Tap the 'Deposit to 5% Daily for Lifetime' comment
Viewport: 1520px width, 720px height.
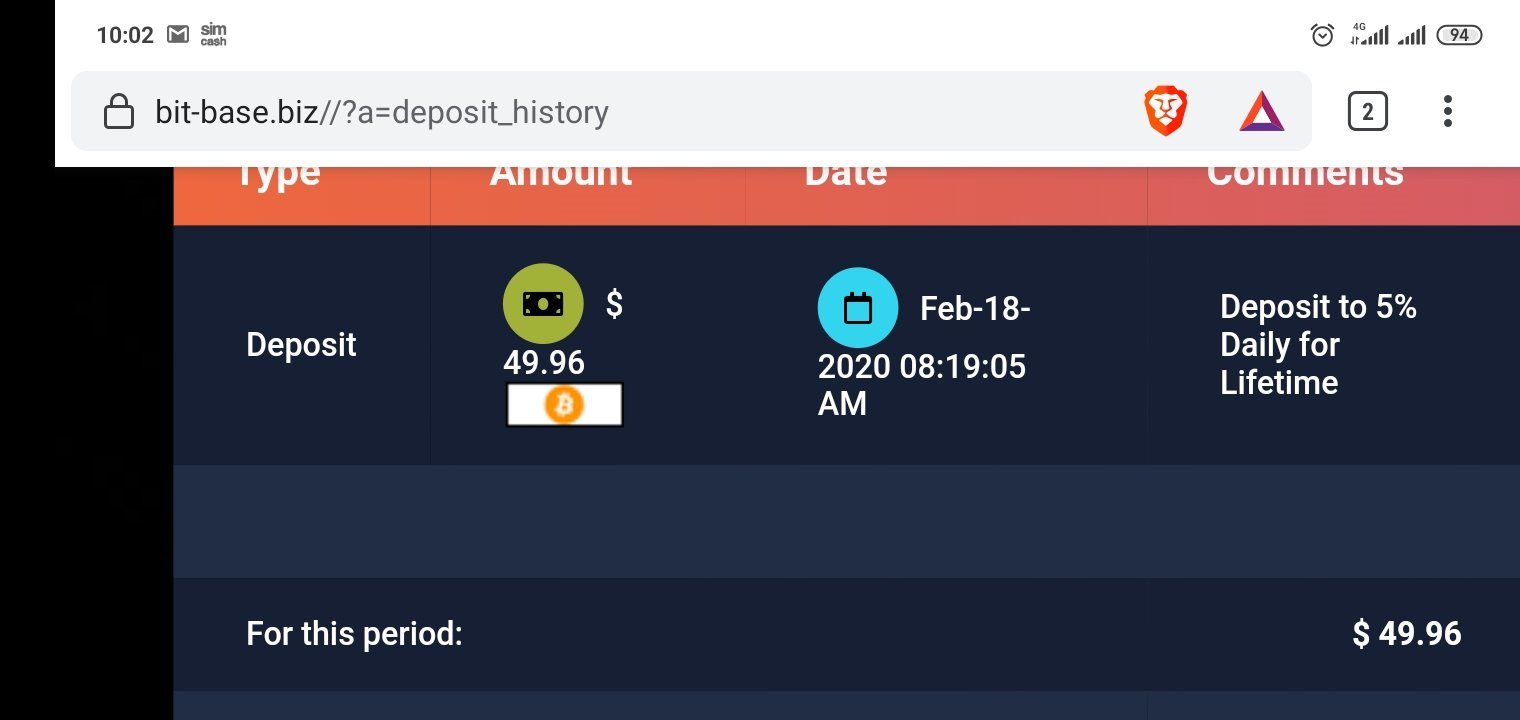pyautogui.click(x=1318, y=345)
